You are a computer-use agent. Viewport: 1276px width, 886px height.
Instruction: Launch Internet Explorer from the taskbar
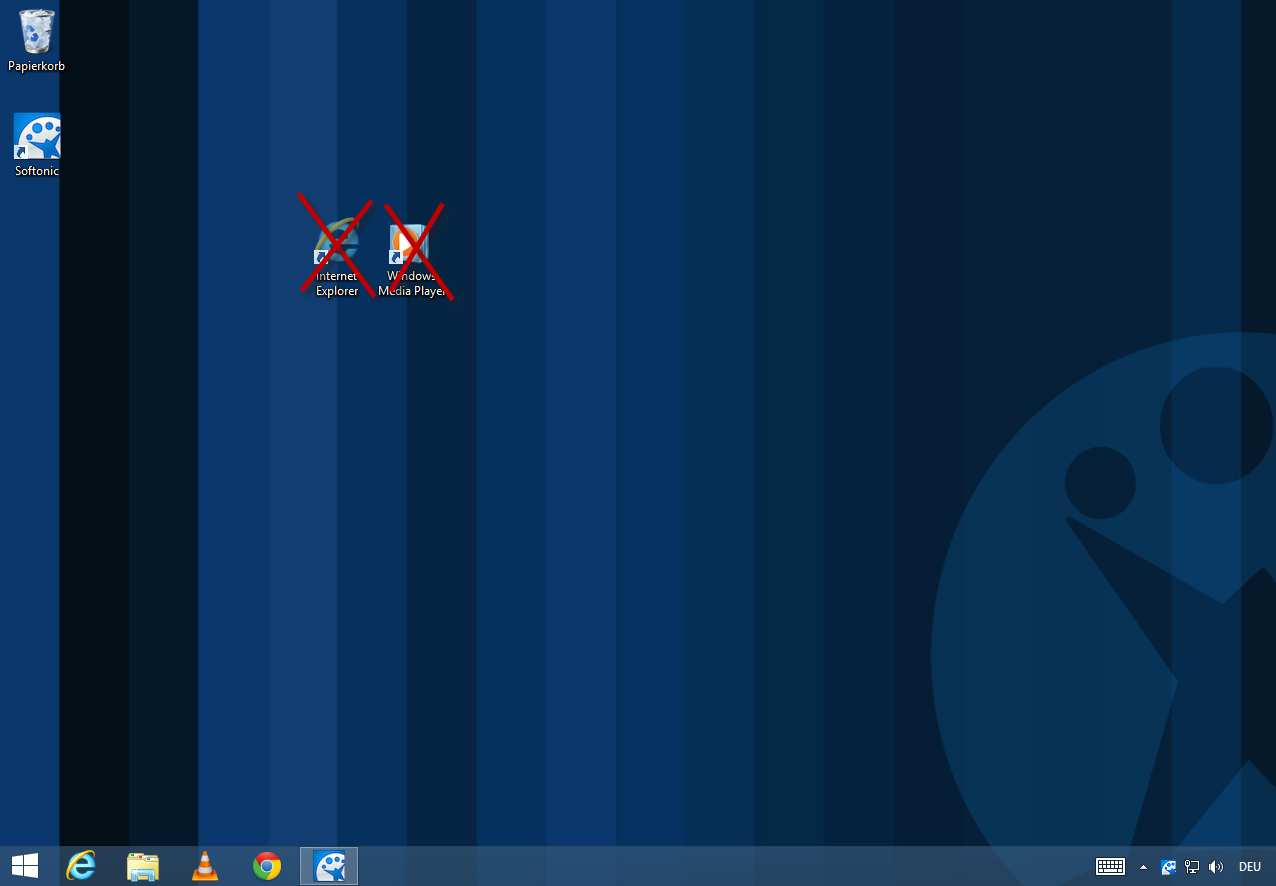pyautogui.click(x=81, y=866)
